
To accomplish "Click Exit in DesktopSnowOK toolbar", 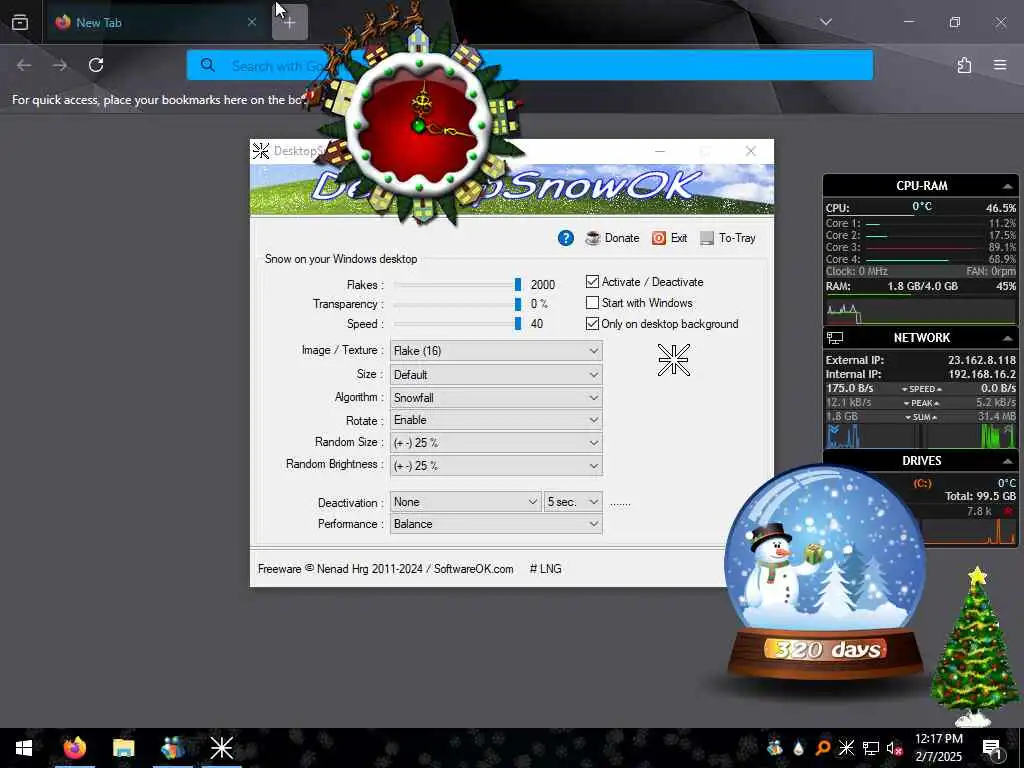I will [x=669, y=238].
